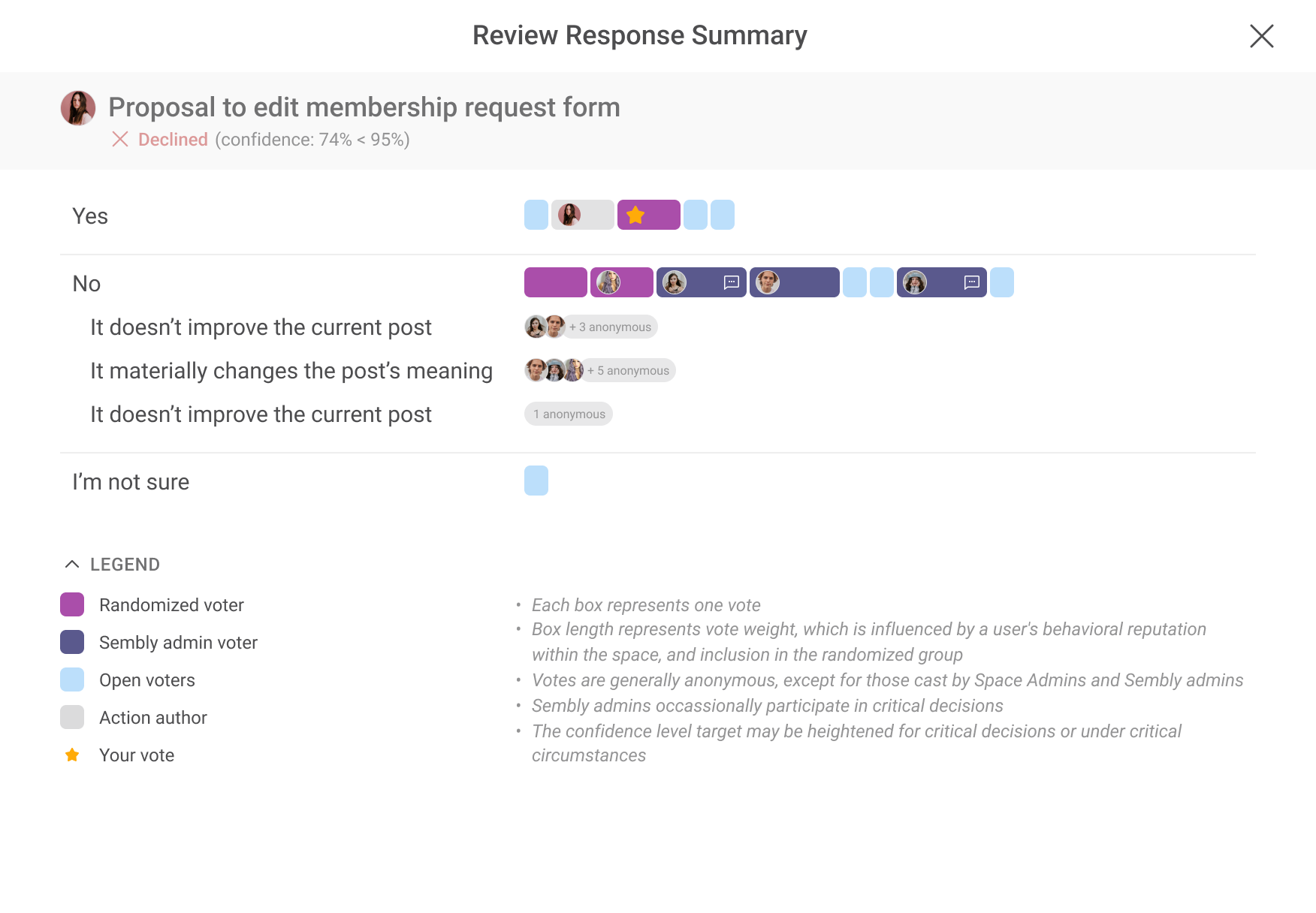Click the Sembly admin voter legend swatch
The height and width of the screenshot is (913, 1316).
(x=72, y=642)
